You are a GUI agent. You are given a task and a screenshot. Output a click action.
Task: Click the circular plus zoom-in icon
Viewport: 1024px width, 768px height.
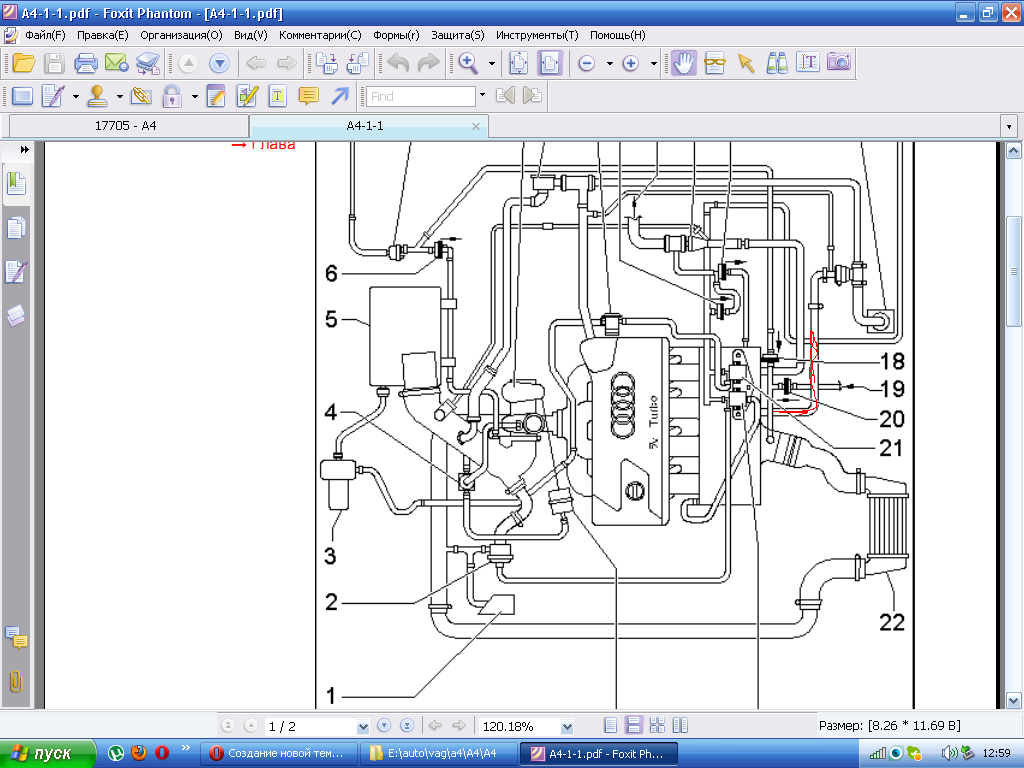point(630,63)
